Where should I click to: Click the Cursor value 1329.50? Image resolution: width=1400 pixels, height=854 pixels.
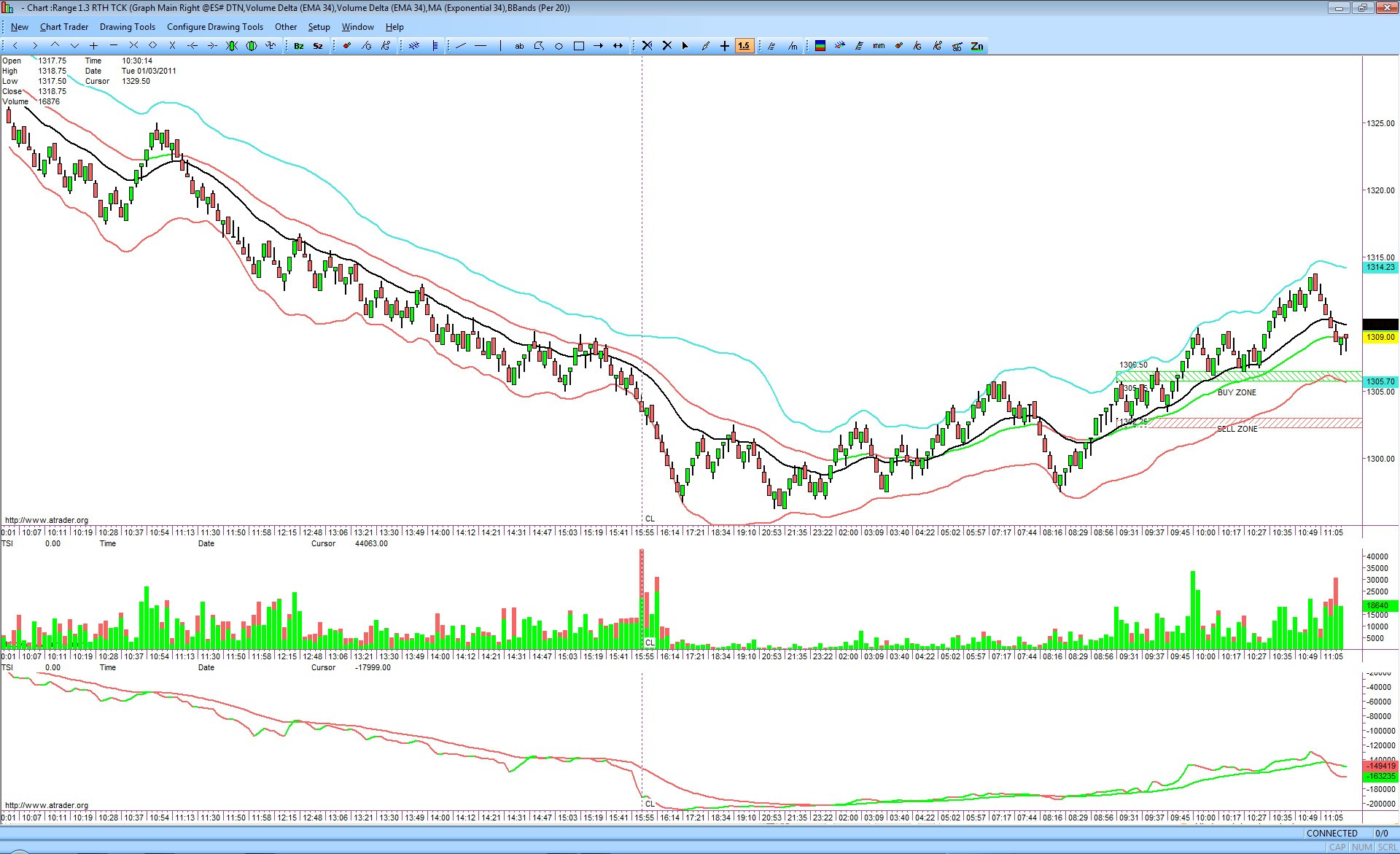pos(136,81)
